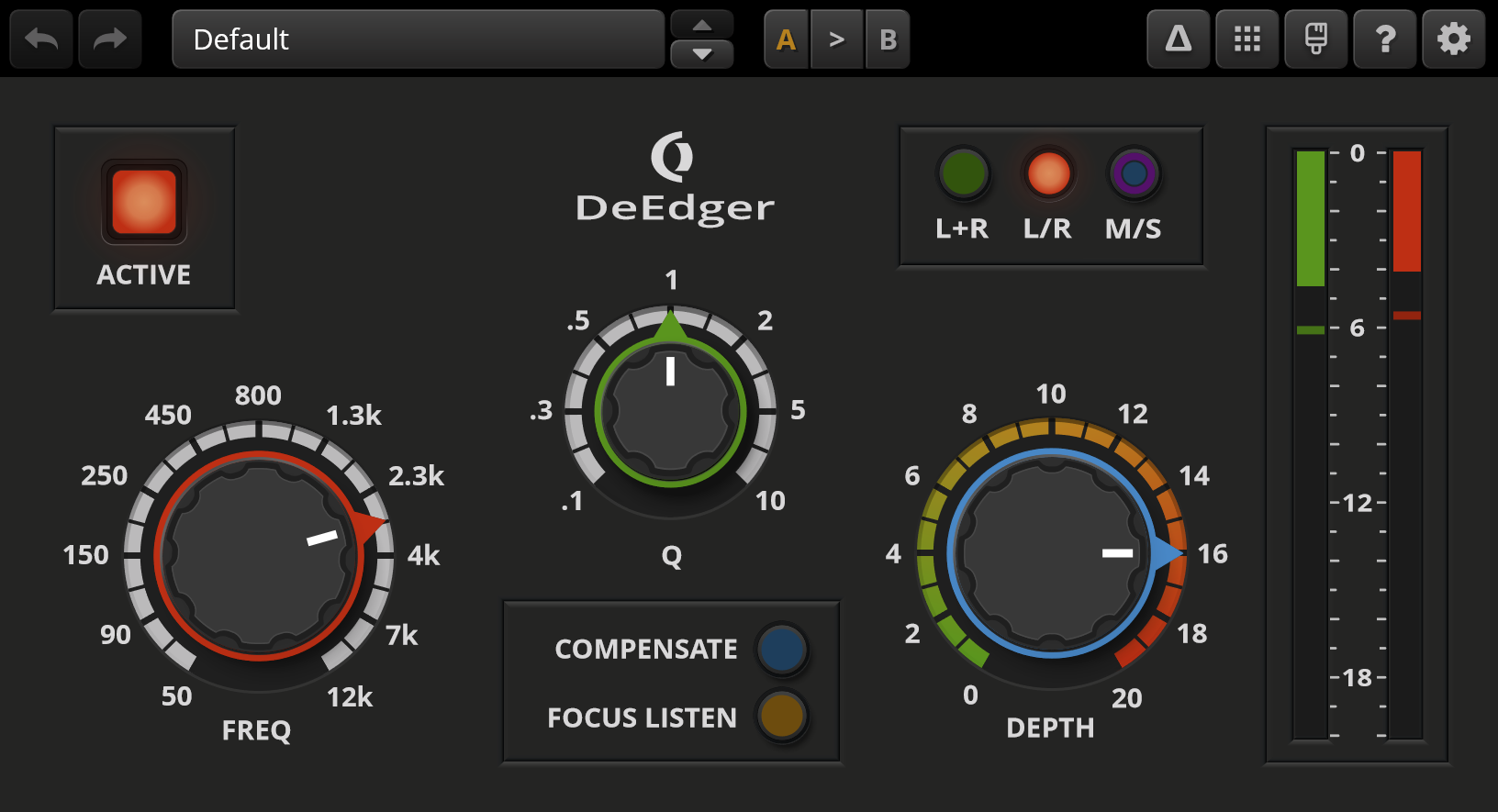Open settings gear icon

coord(1454,39)
